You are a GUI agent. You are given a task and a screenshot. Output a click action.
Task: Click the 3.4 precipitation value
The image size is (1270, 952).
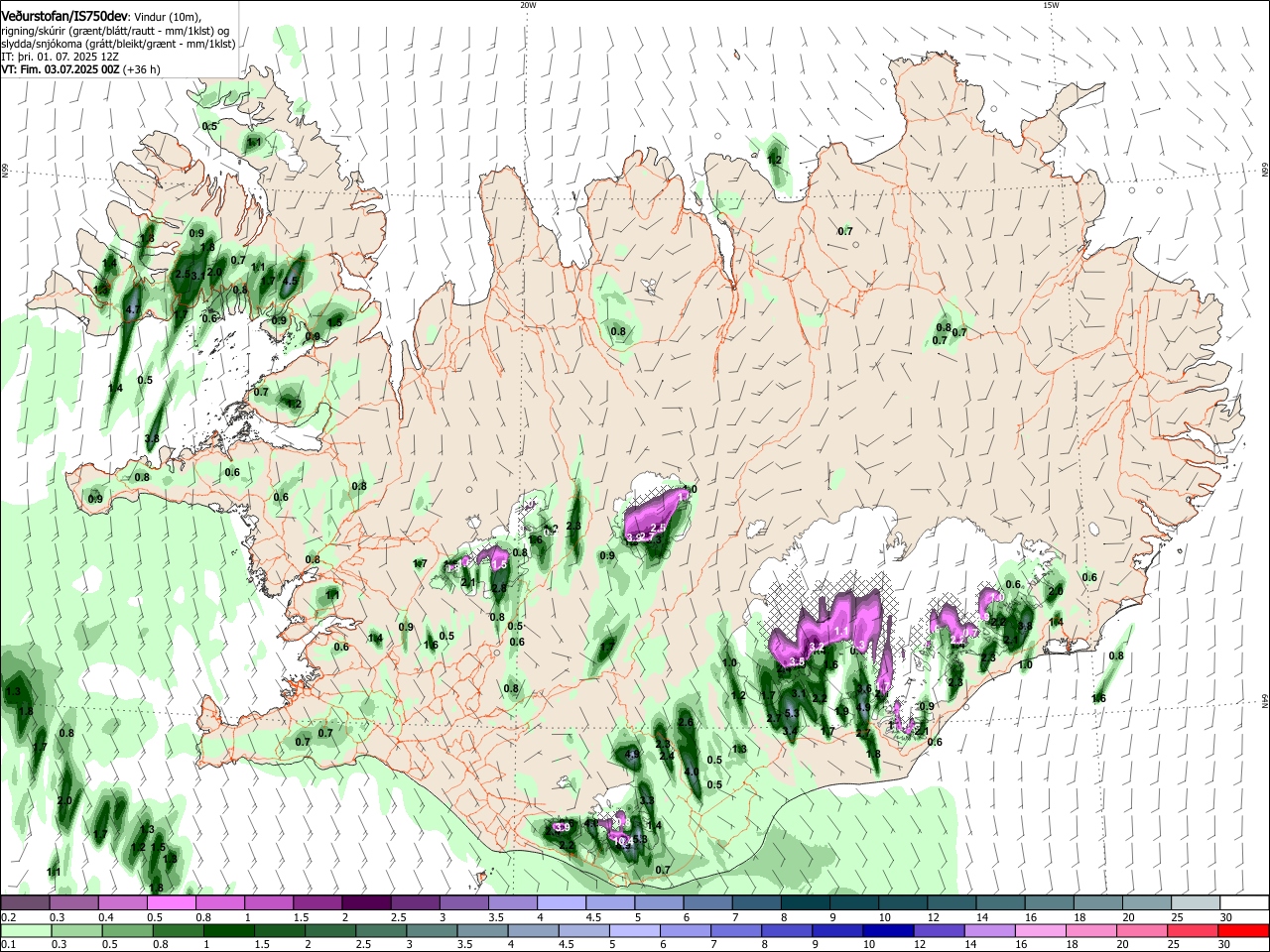[790, 732]
